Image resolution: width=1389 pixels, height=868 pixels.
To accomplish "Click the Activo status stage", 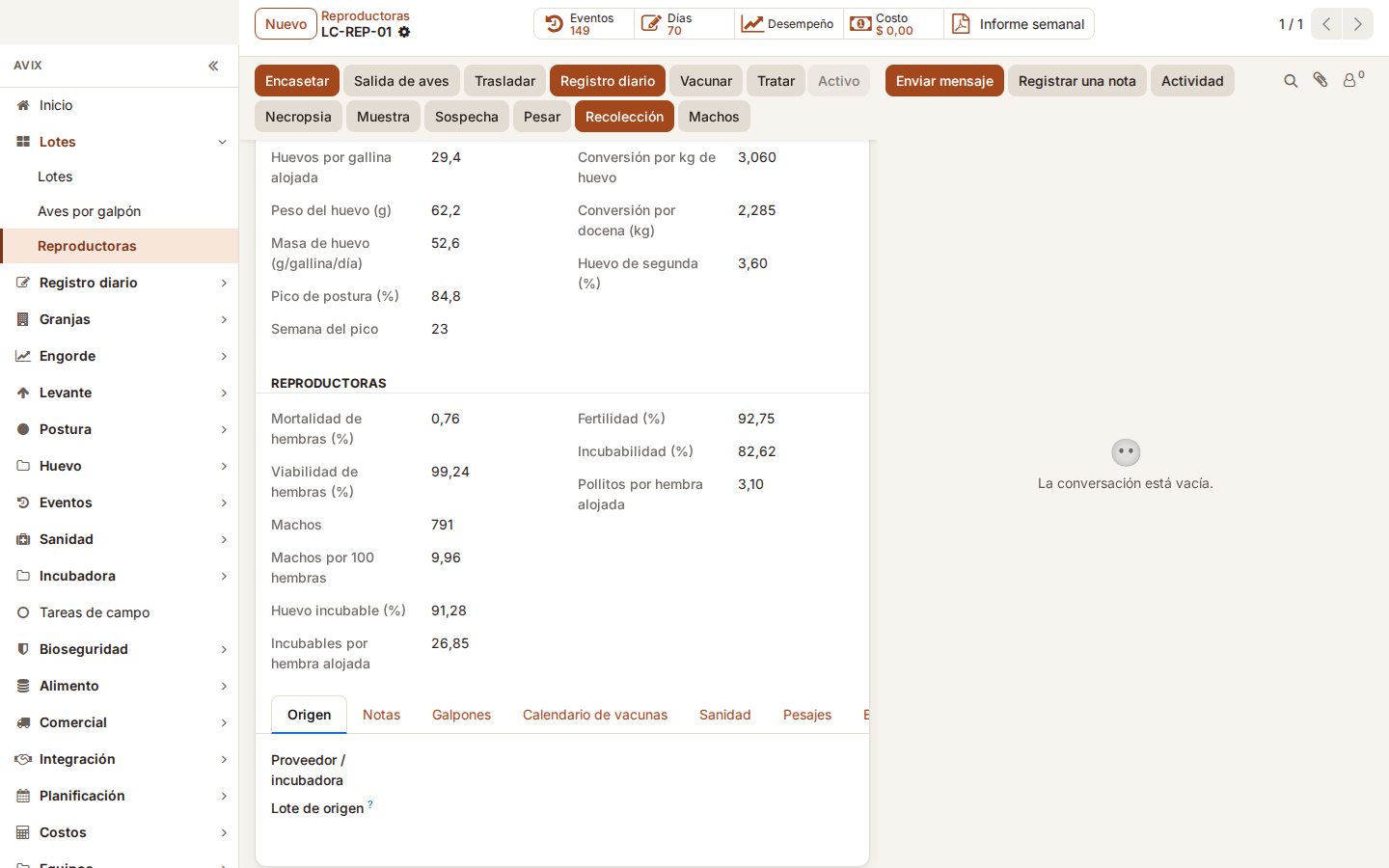I will 839,81.
